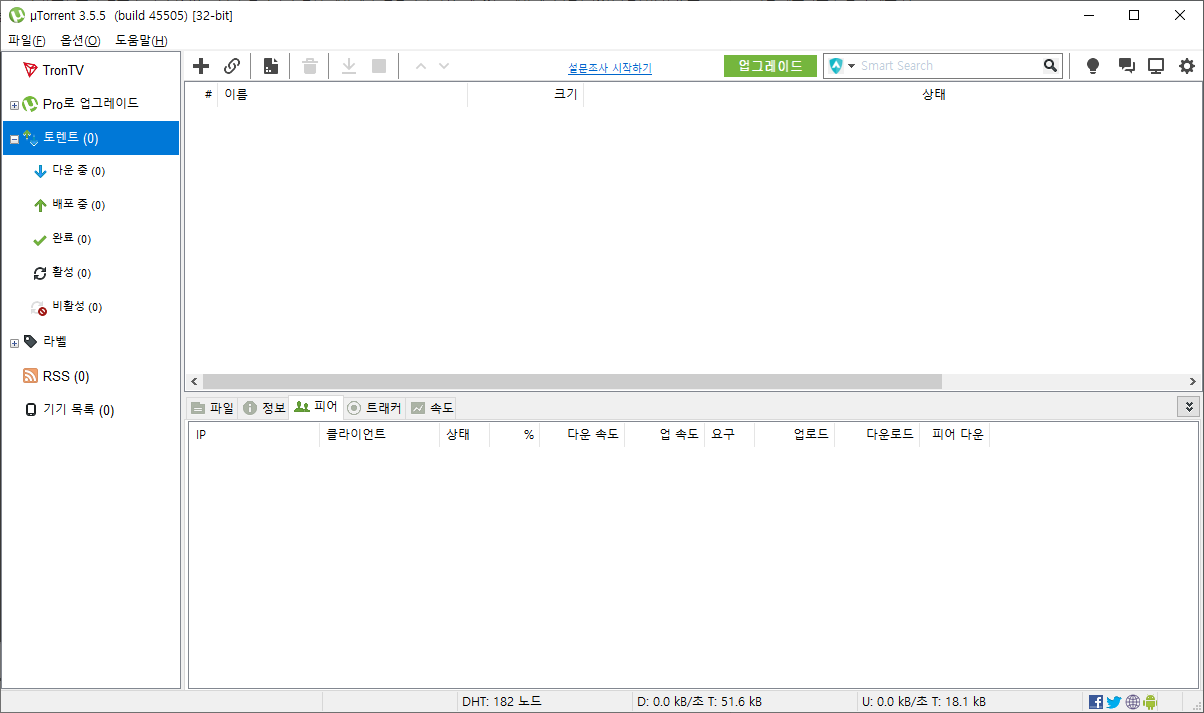Click the light bulb icon in toolbar
Screen dimensions: 1204x713
tap(1093, 66)
